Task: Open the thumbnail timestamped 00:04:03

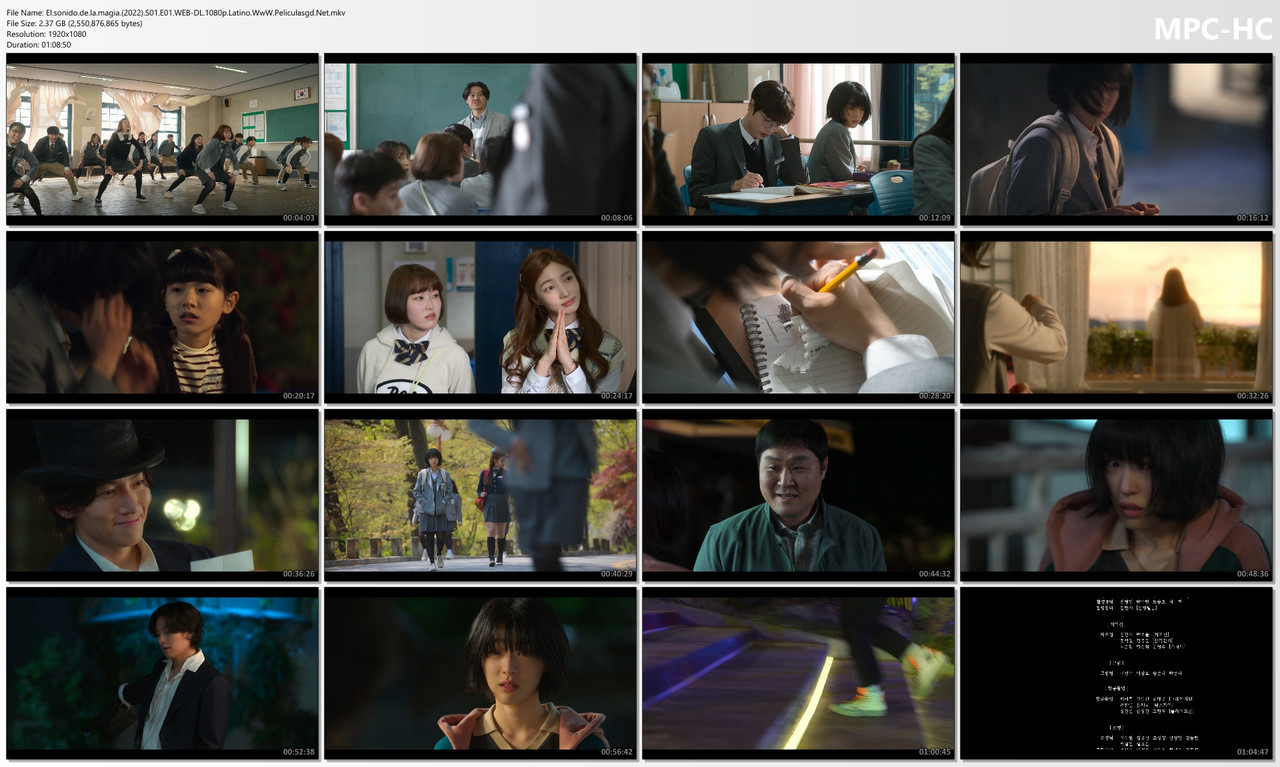Action: point(162,139)
